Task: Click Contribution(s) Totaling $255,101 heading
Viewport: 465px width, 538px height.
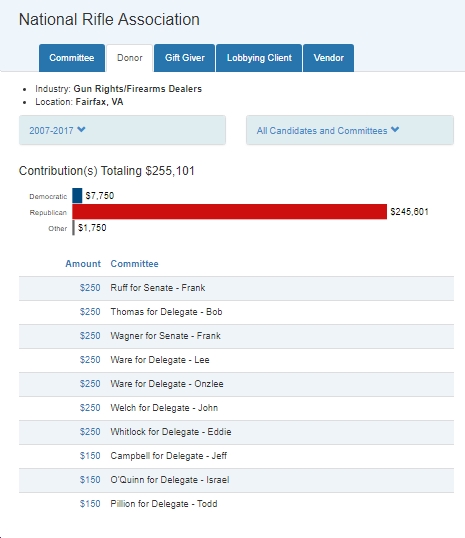Action: click(x=107, y=171)
